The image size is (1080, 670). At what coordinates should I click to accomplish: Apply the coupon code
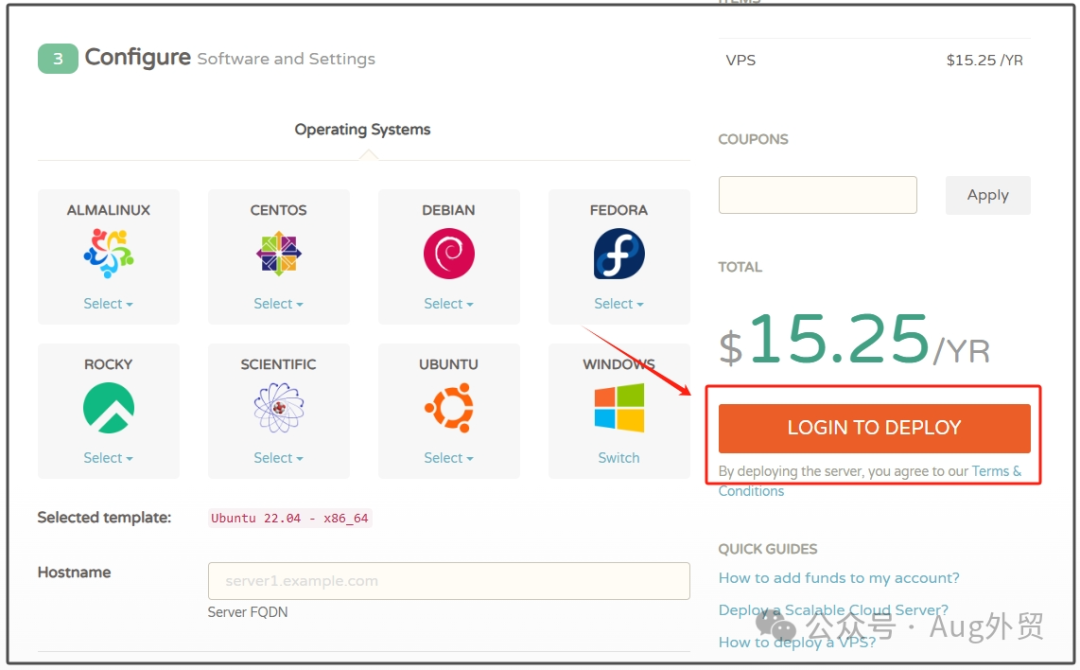[x=988, y=195]
